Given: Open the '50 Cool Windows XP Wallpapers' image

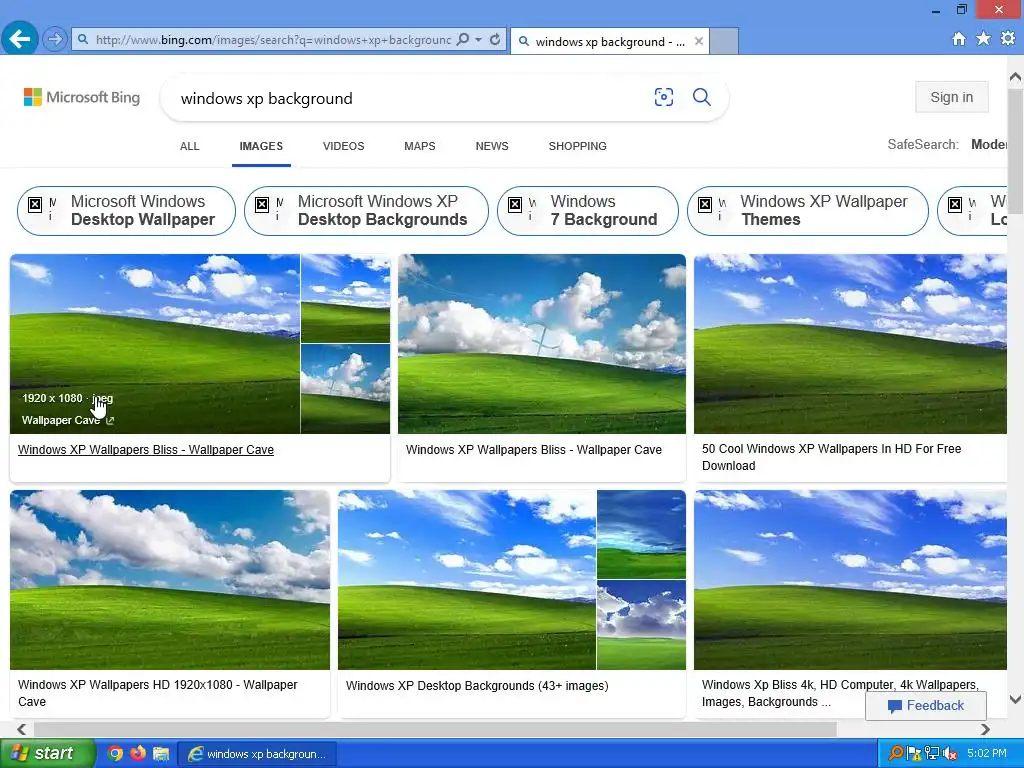Looking at the screenshot, I should [x=850, y=344].
